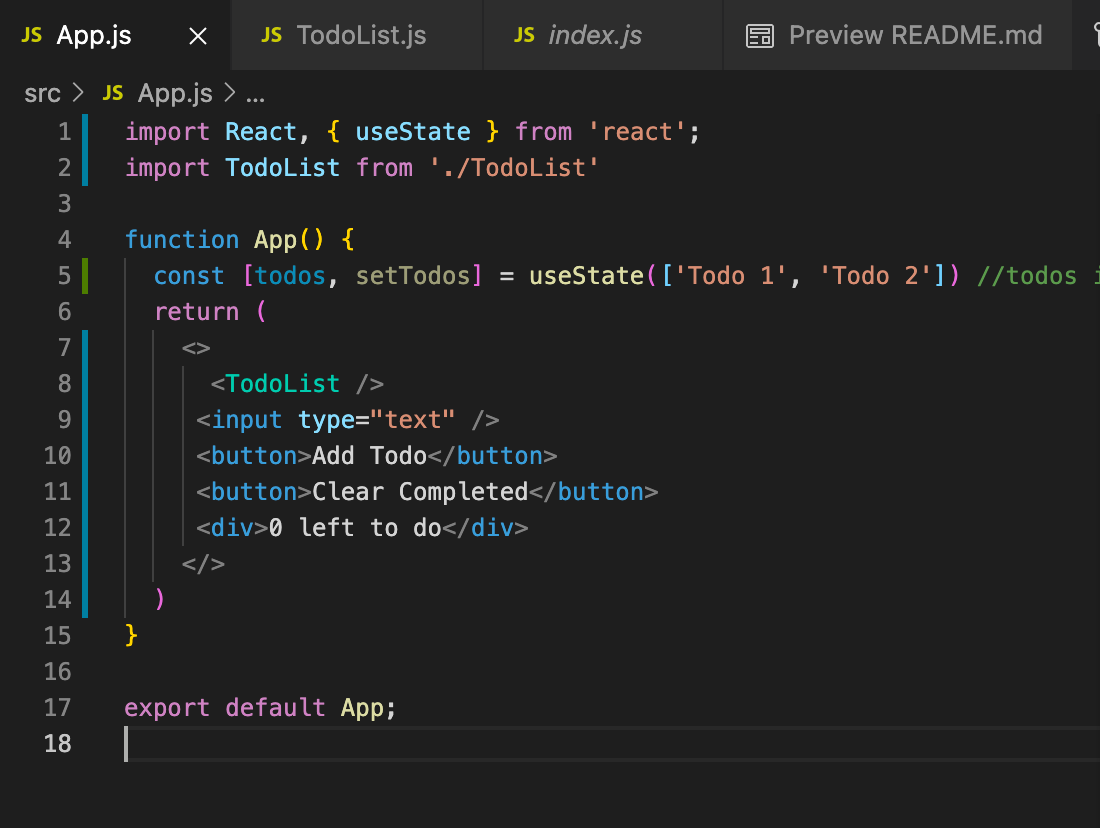
Task: Click the JS icon on the App.js tab
Action: 31,35
